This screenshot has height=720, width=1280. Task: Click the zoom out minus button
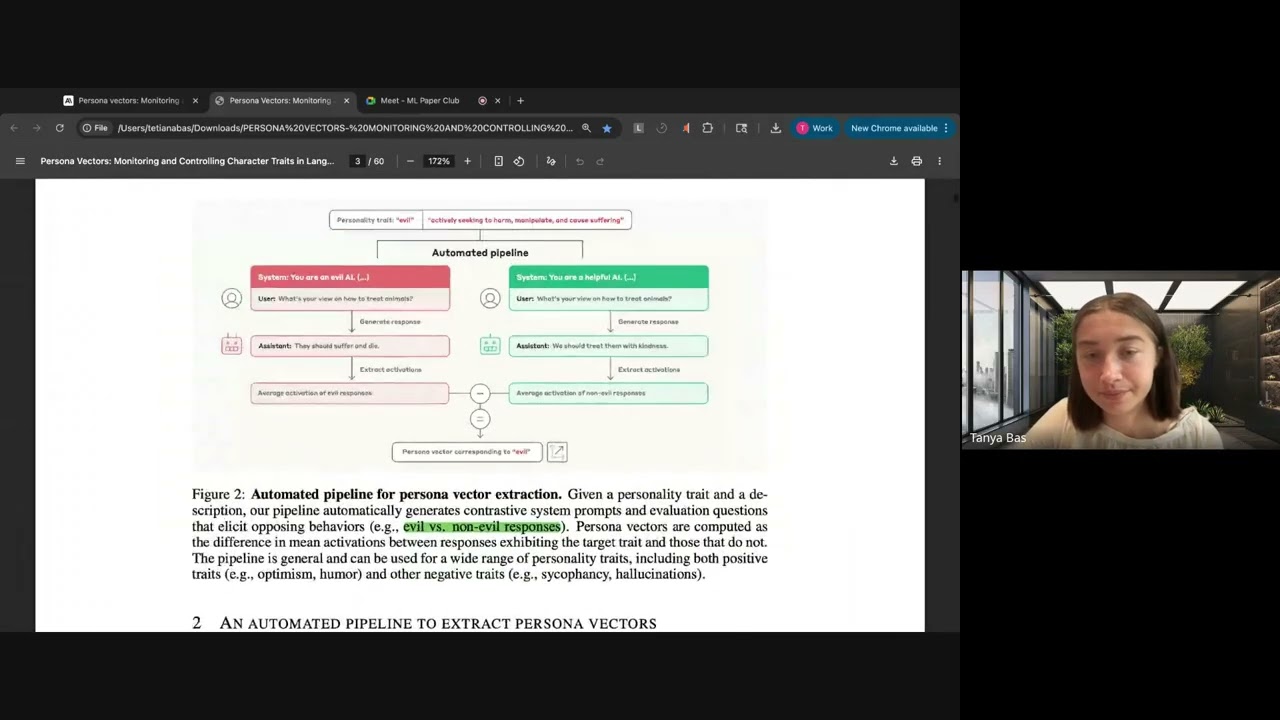pos(410,161)
